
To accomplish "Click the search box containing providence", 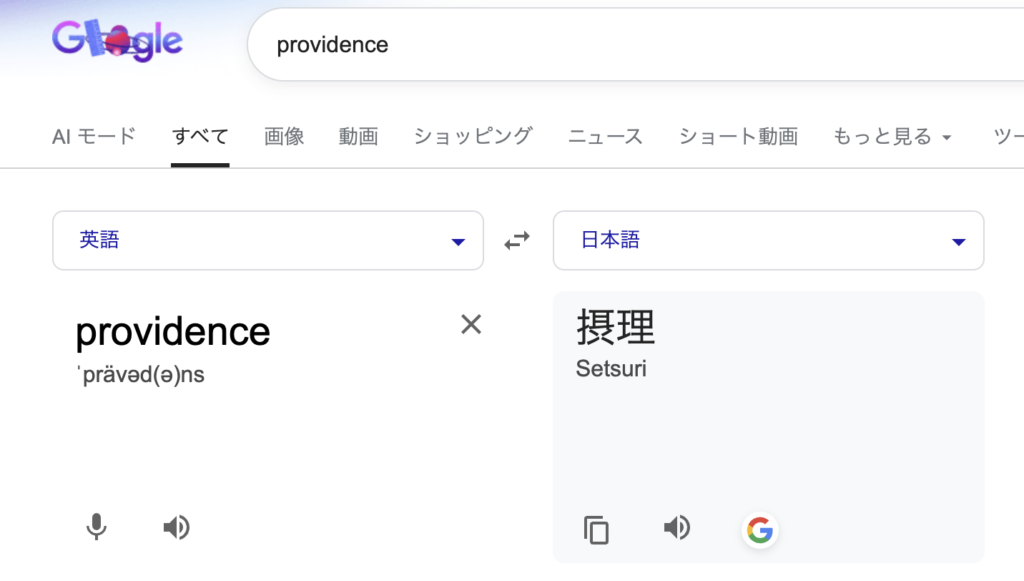I will coord(600,45).
